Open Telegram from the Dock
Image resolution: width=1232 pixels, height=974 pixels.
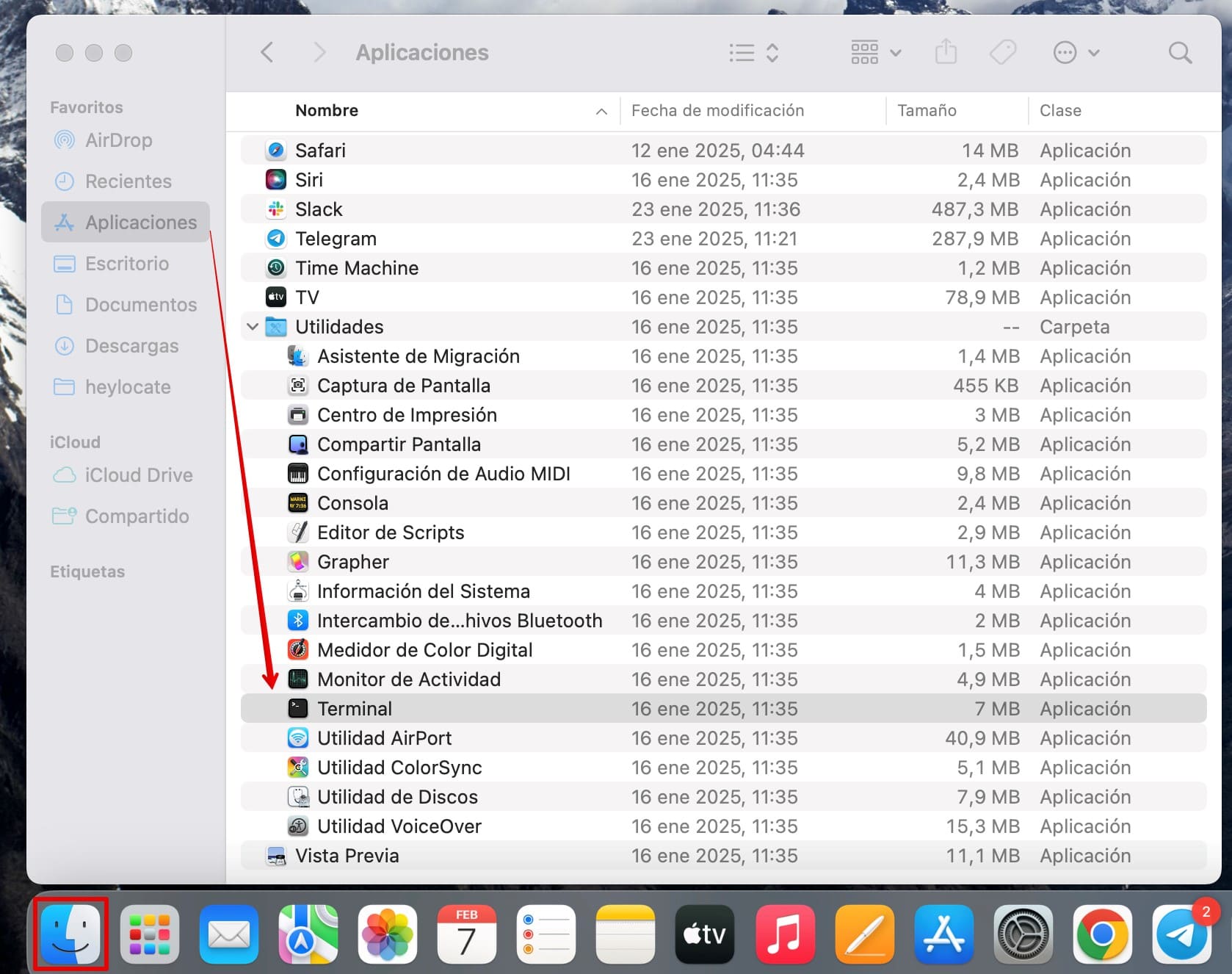click(x=1181, y=934)
